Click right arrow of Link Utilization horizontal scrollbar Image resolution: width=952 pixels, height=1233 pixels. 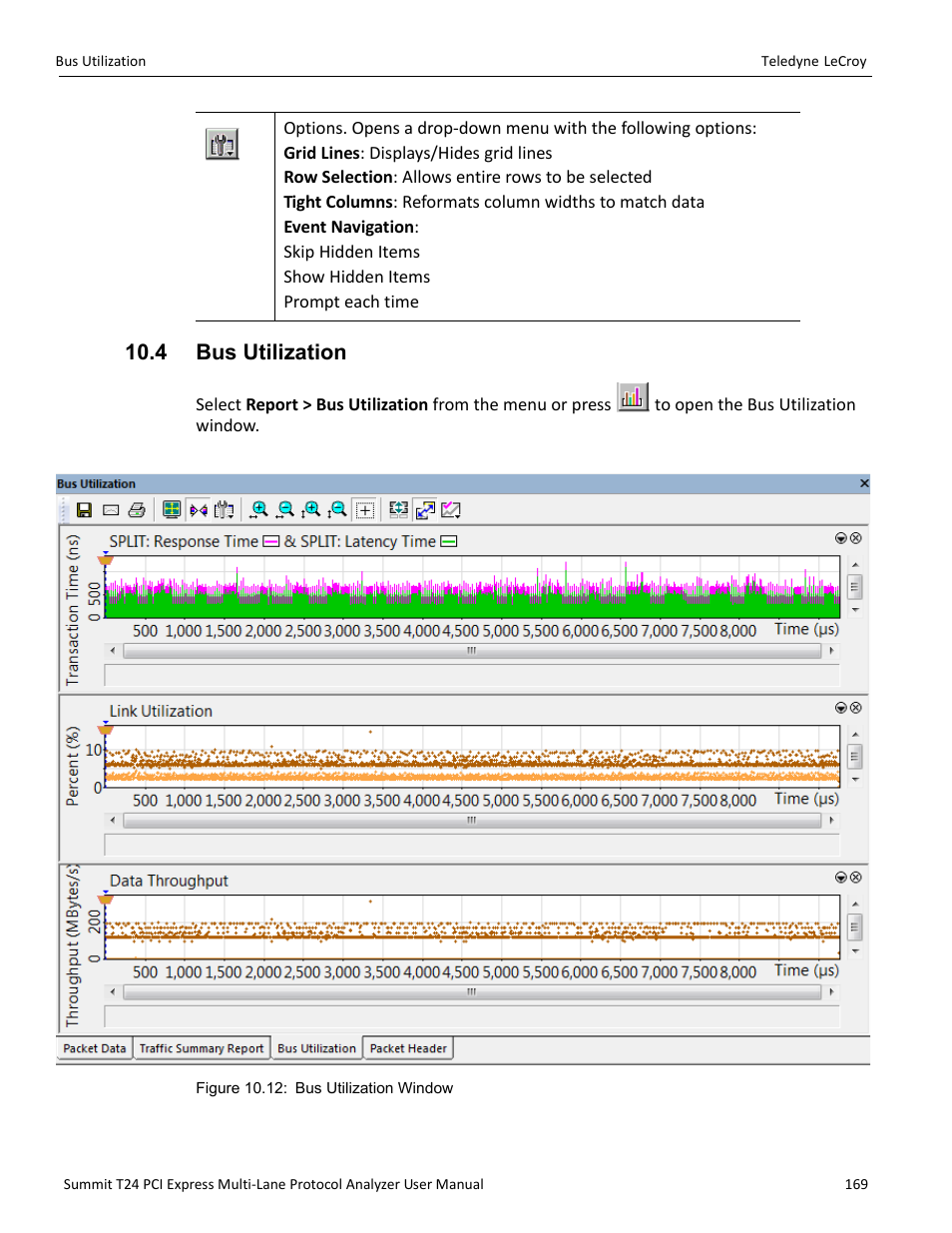pyautogui.click(x=831, y=821)
